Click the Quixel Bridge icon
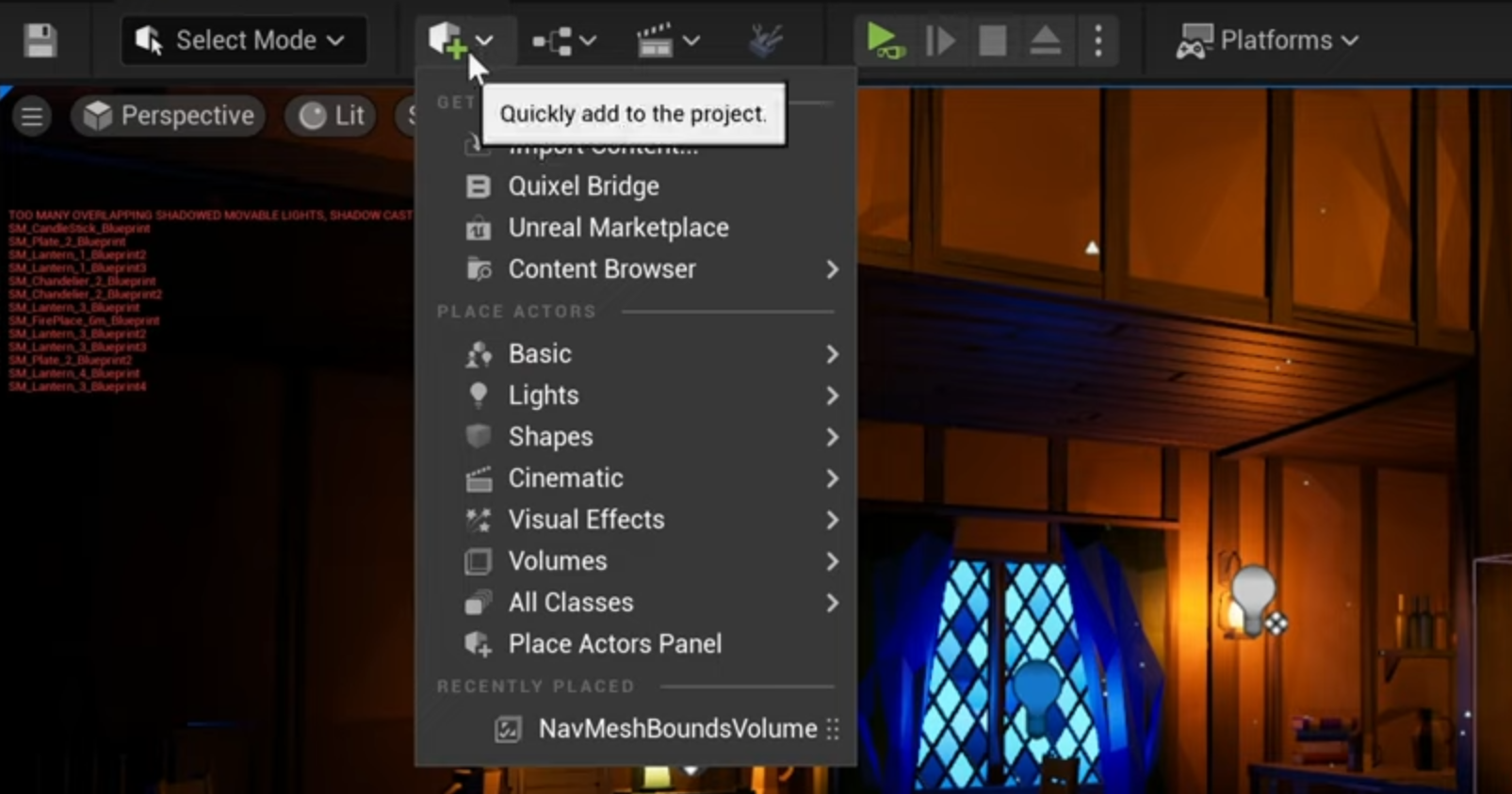 479,186
